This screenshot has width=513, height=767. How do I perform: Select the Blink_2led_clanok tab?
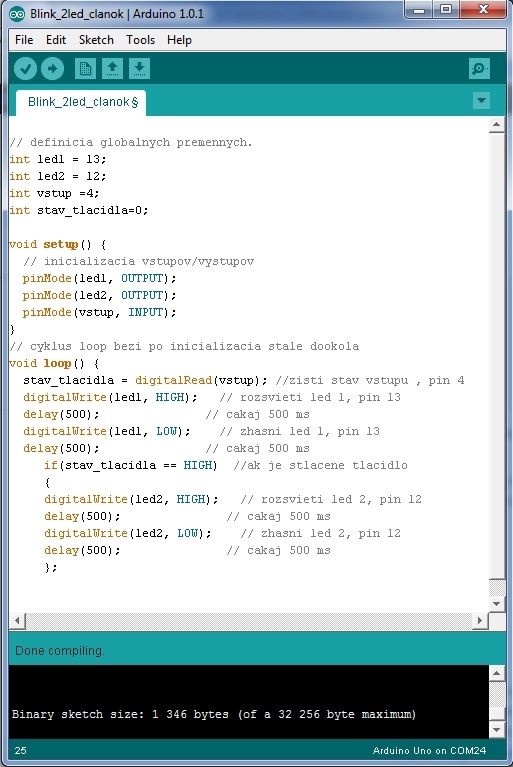click(x=81, y=102)
